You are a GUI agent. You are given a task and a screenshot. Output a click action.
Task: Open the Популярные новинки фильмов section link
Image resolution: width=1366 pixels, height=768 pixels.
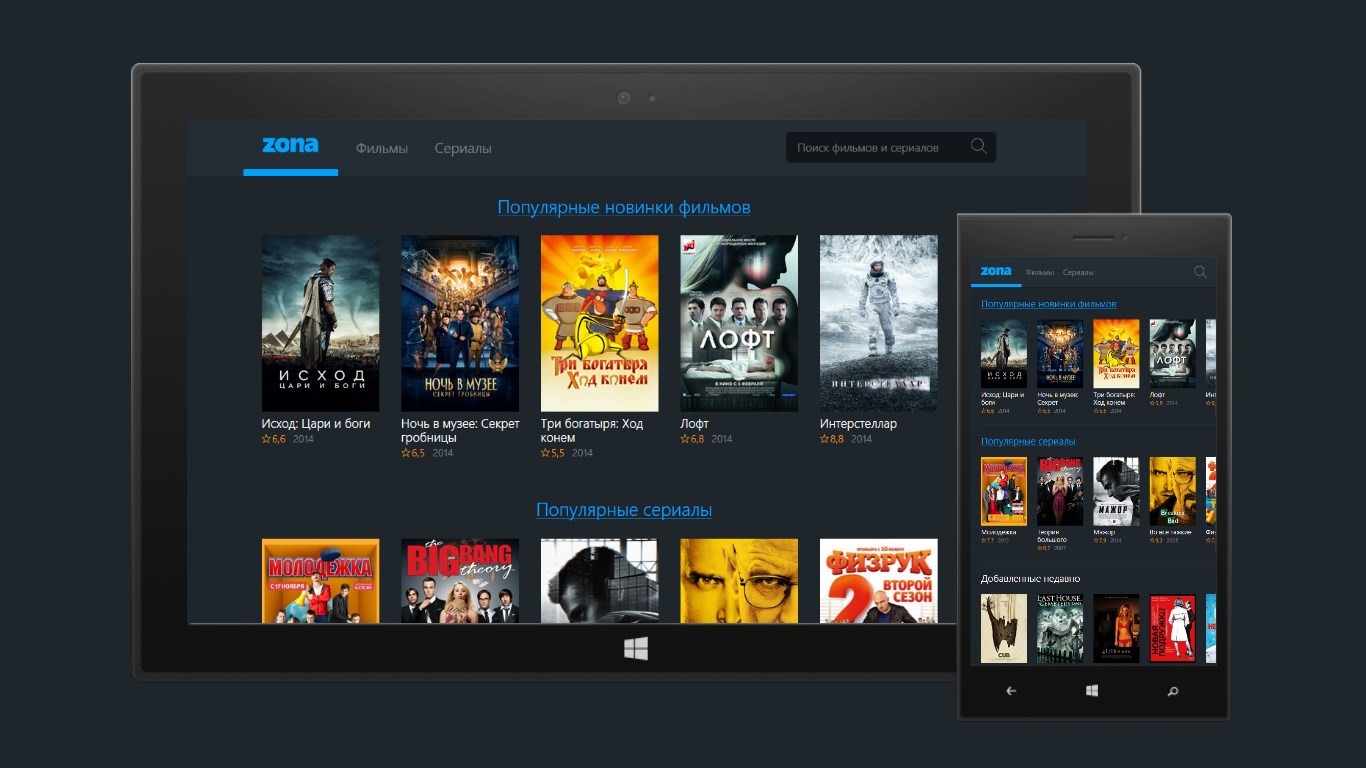pos(624,207)
